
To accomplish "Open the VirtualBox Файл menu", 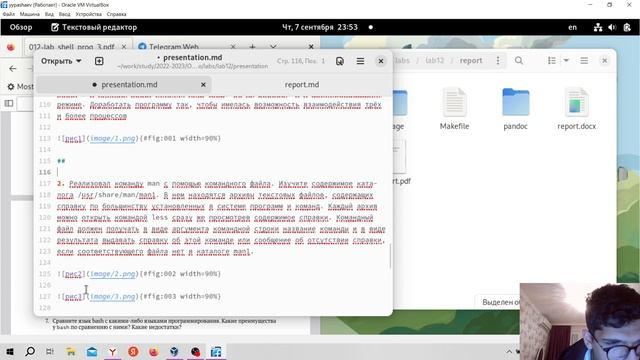I will 9,14.
